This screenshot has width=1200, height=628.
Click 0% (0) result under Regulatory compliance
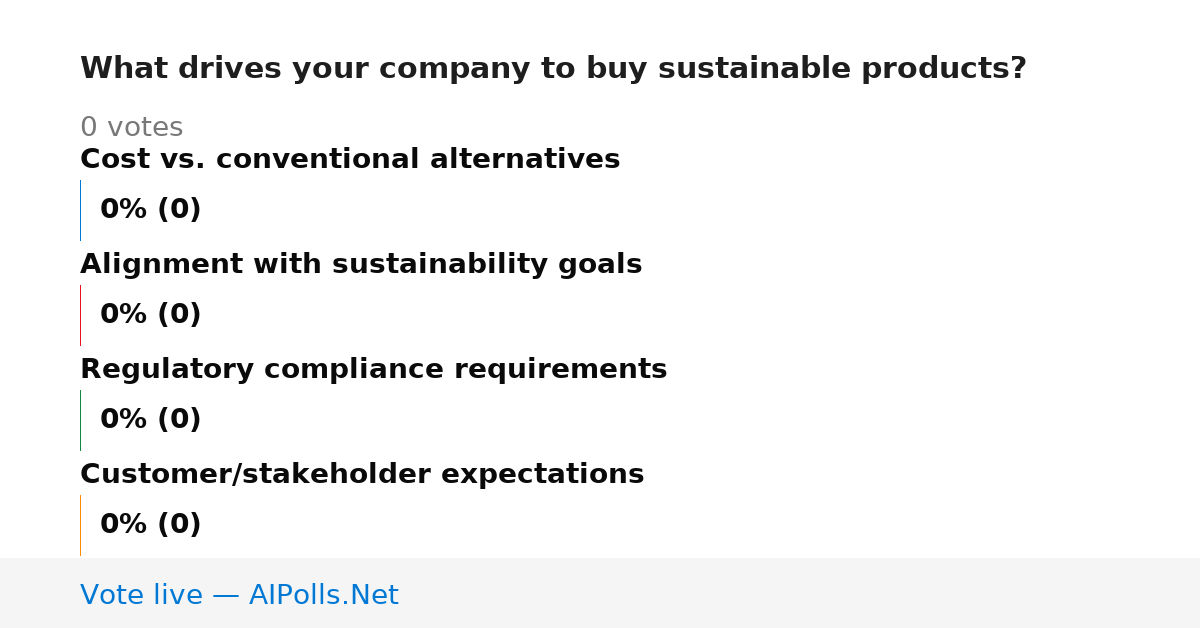pos(150,420)
